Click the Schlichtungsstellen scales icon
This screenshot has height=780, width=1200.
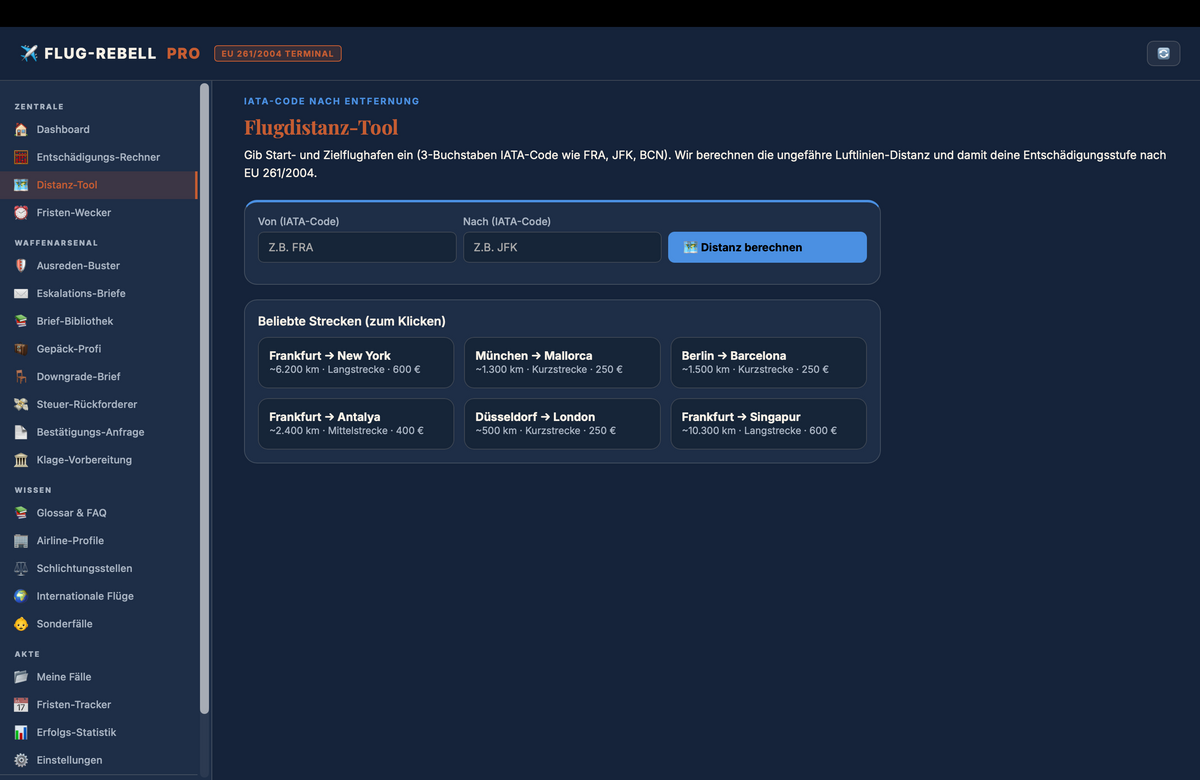(x=21, y=568)
